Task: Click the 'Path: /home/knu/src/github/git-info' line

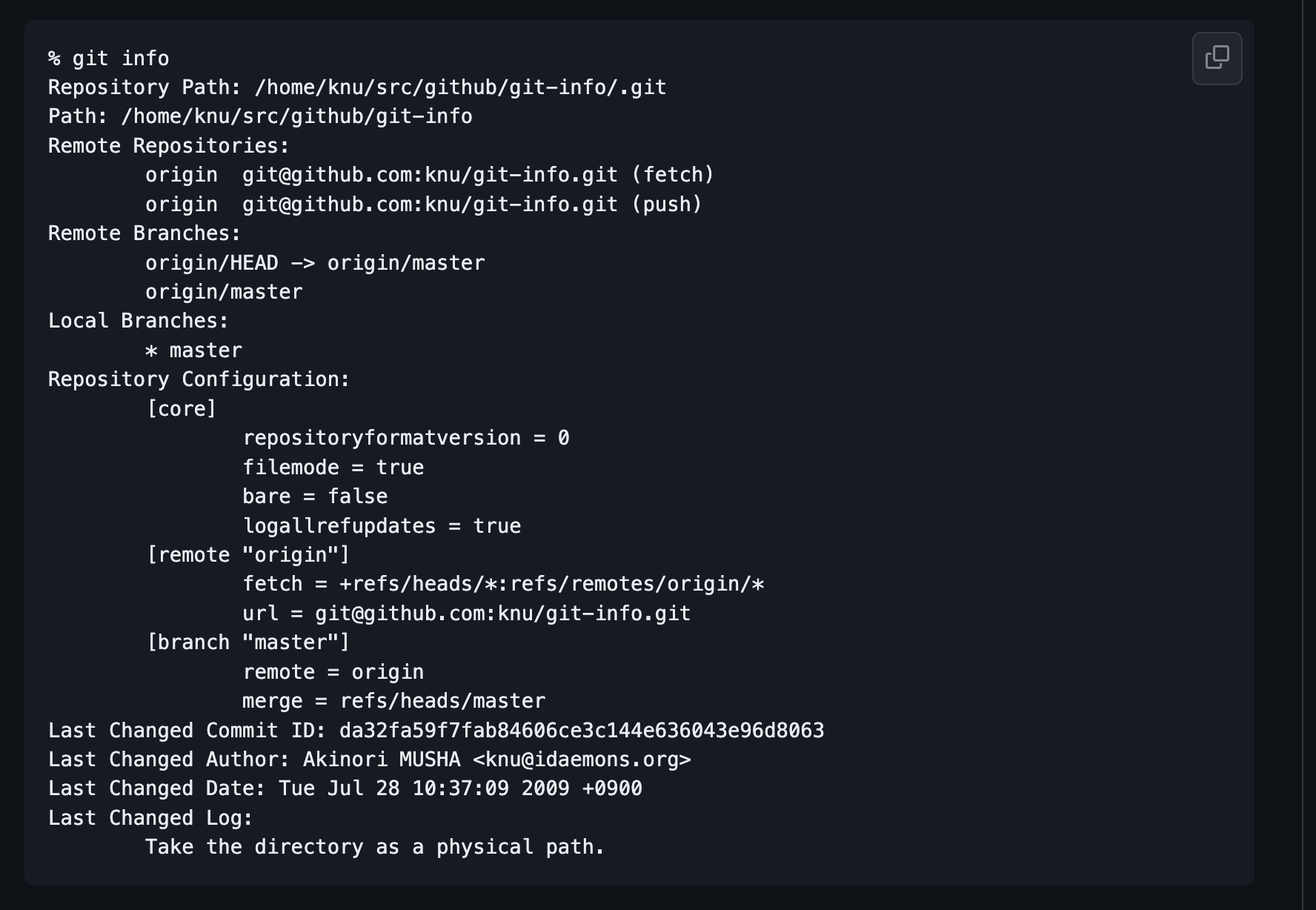Action: click(x=259, y=116)
